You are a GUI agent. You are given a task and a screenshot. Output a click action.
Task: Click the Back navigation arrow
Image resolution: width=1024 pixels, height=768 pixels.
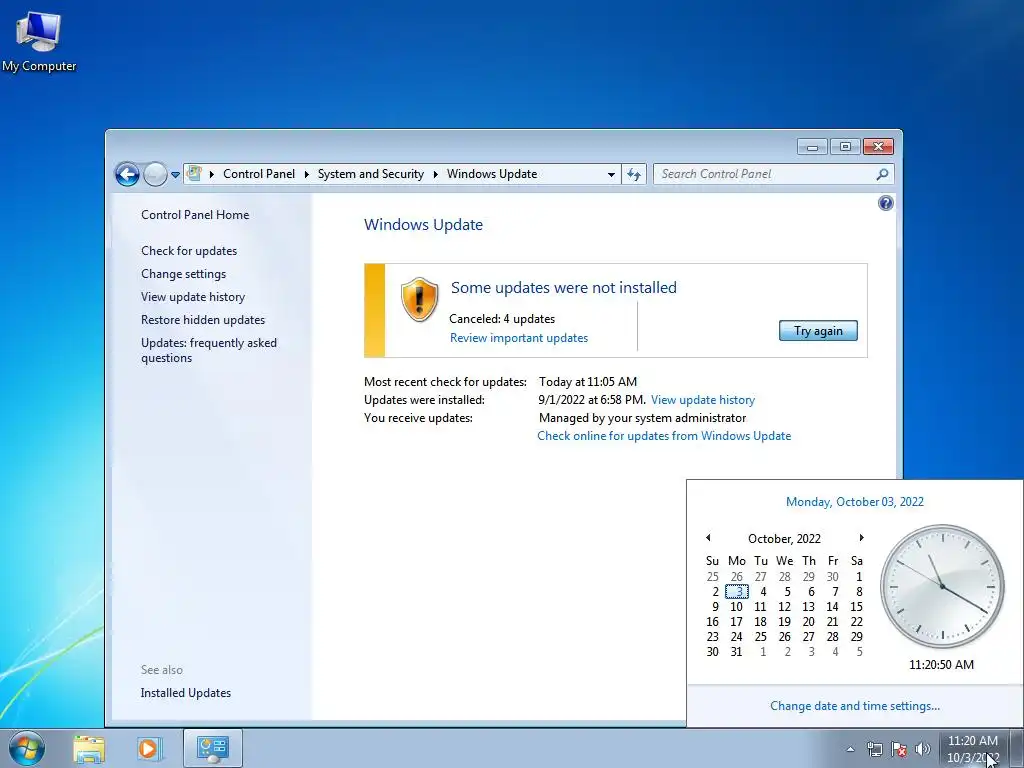127,174
